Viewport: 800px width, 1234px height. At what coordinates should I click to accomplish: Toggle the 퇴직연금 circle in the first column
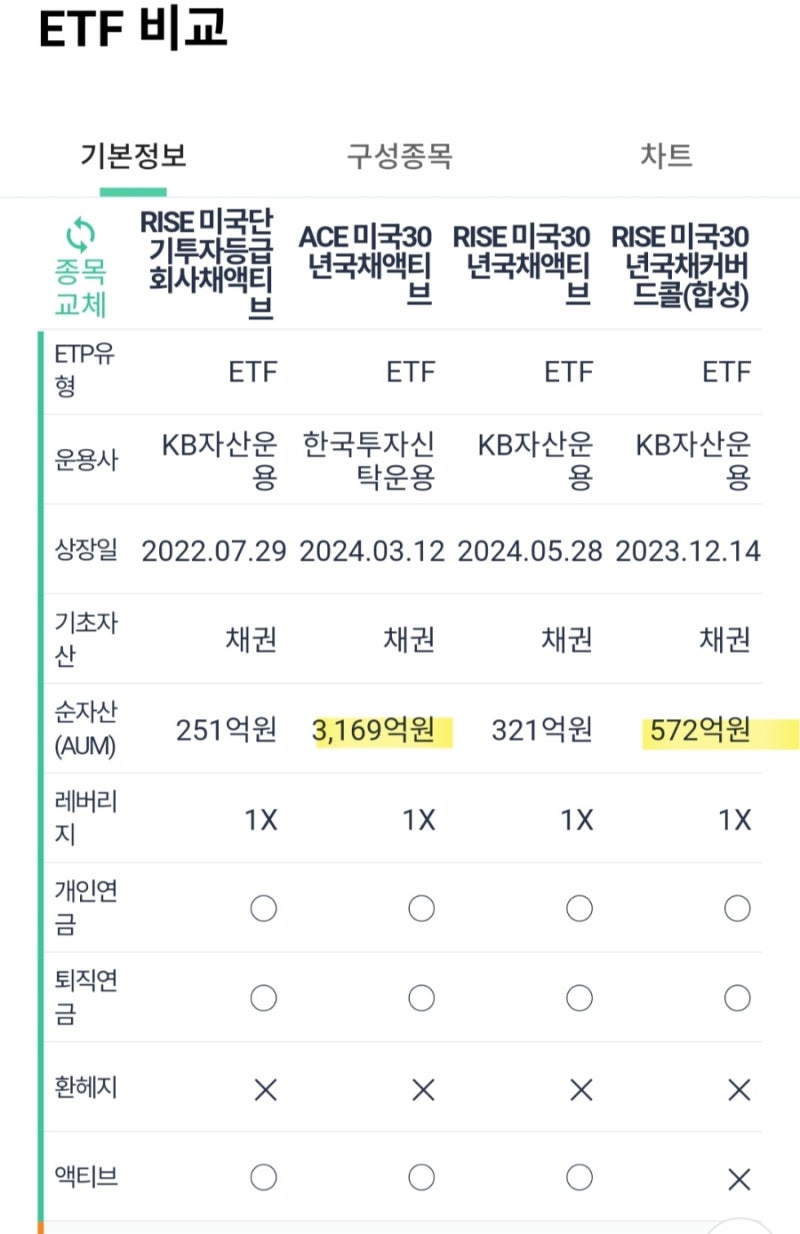(x=263, y=997)
